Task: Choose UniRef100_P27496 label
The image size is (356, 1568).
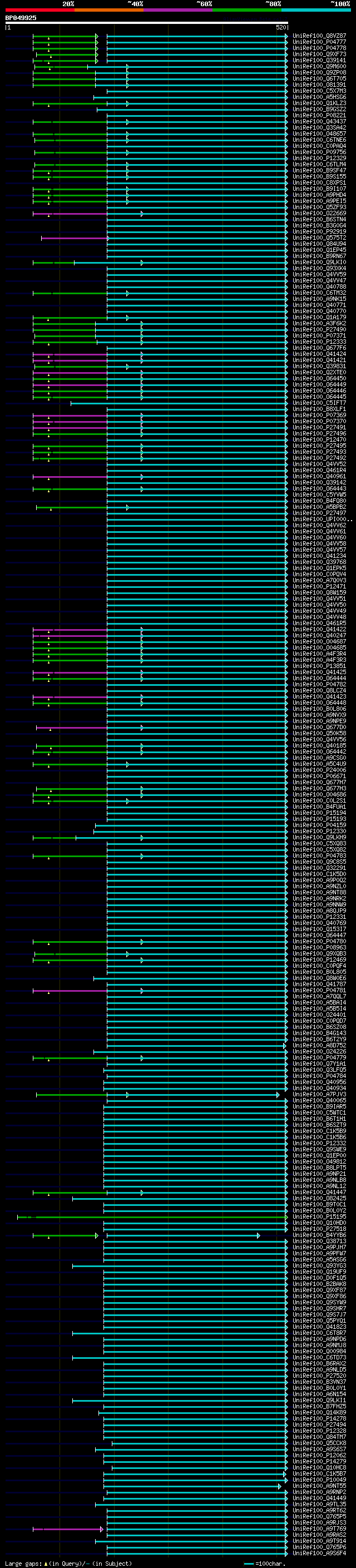Action: 319,433
